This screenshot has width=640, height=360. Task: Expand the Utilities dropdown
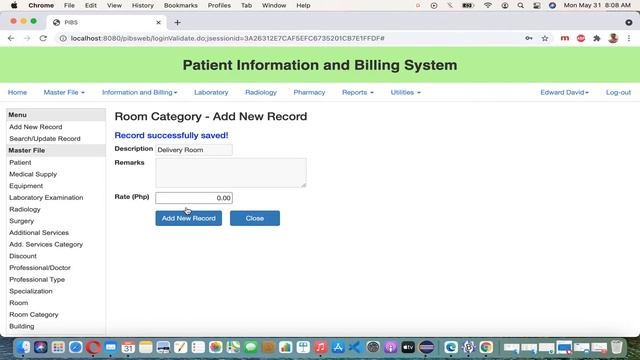[405, 92]
